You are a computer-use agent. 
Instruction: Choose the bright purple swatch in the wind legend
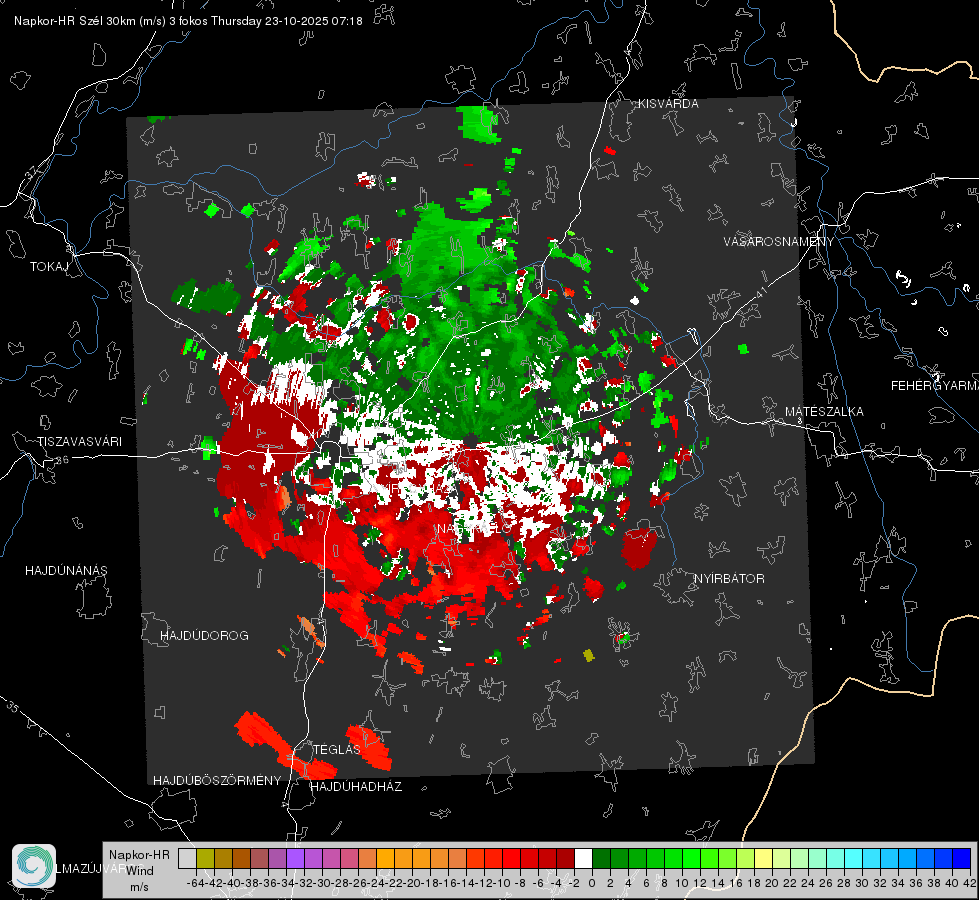coord(295,858)
